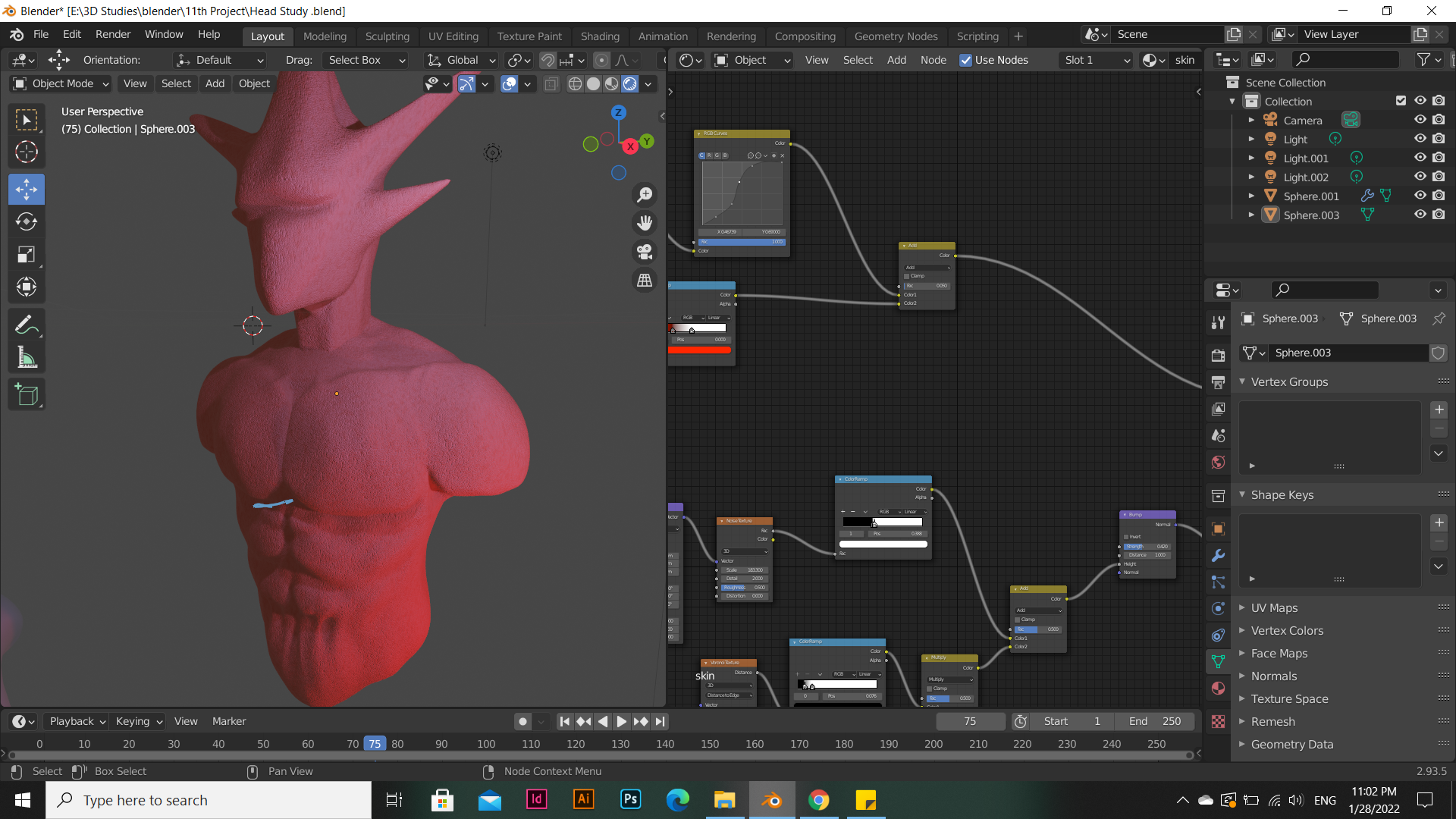Uncheck the Use Nodes checkbox
The height and width of the screenshot is (819, 1456).
point(965,60)
